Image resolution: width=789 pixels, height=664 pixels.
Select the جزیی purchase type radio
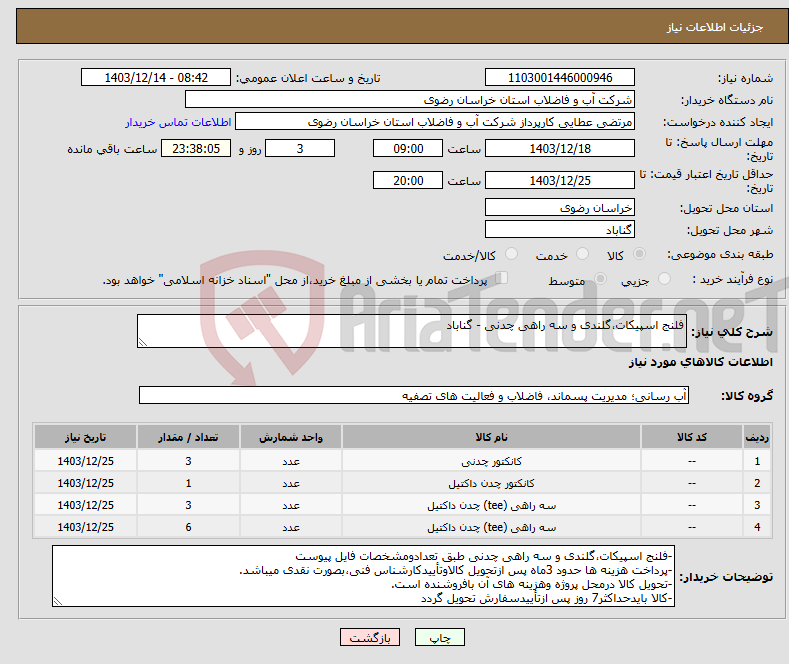coord(664,278)
